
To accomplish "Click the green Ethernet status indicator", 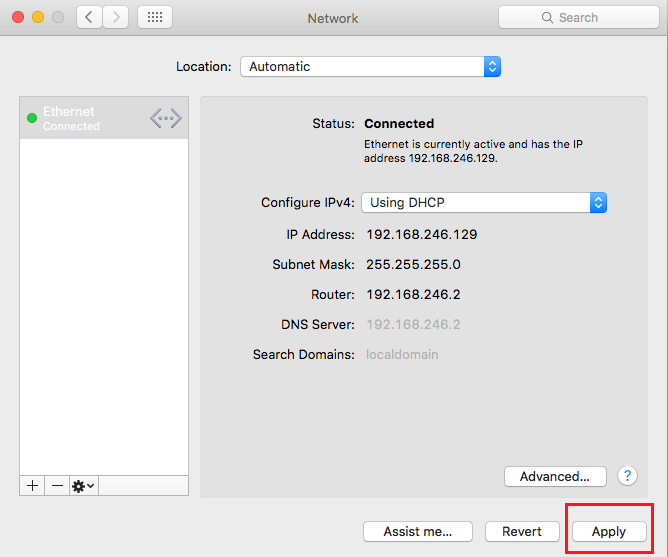I will pos(32,119).
